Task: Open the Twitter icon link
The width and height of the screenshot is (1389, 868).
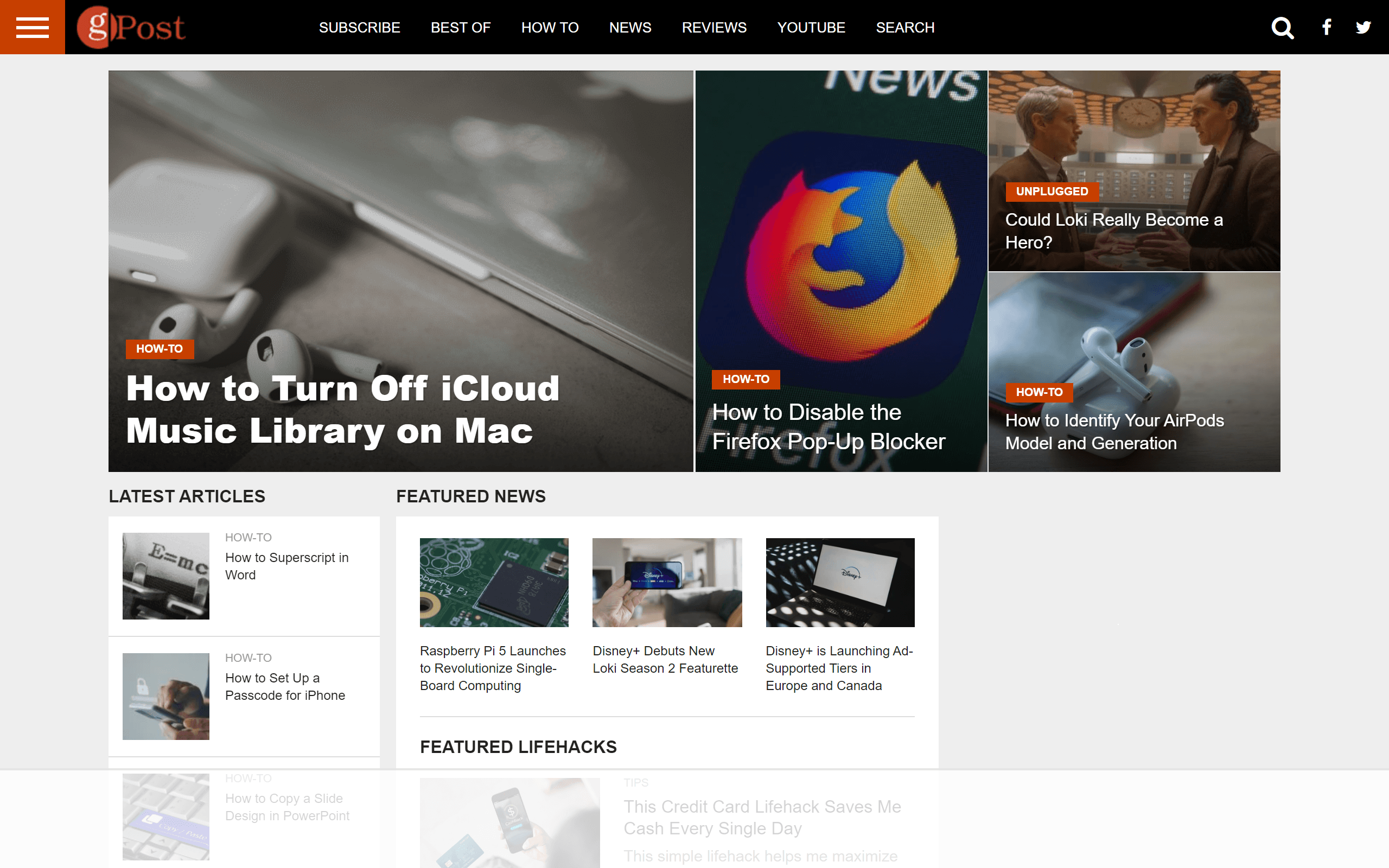Action: pyautogui.click(x=1363, y=27)
